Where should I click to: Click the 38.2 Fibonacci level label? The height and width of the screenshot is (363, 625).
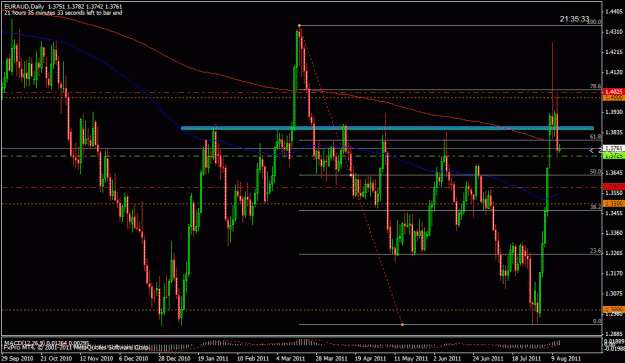(595, 207)
